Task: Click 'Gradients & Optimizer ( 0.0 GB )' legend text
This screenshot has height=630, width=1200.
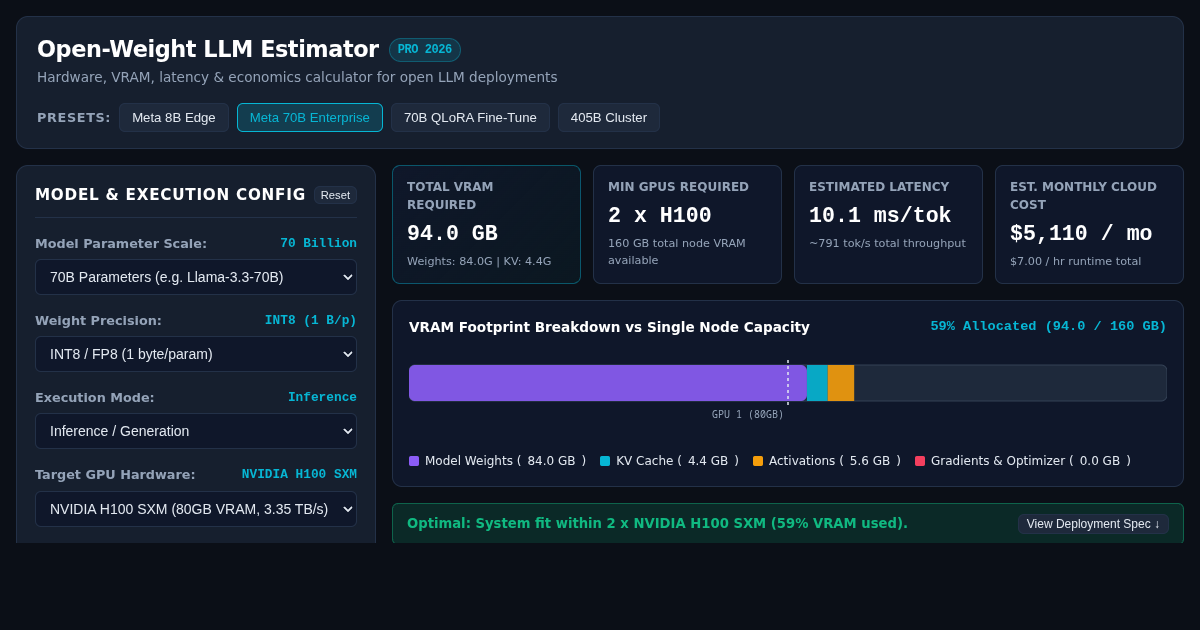Action: 1031,461
